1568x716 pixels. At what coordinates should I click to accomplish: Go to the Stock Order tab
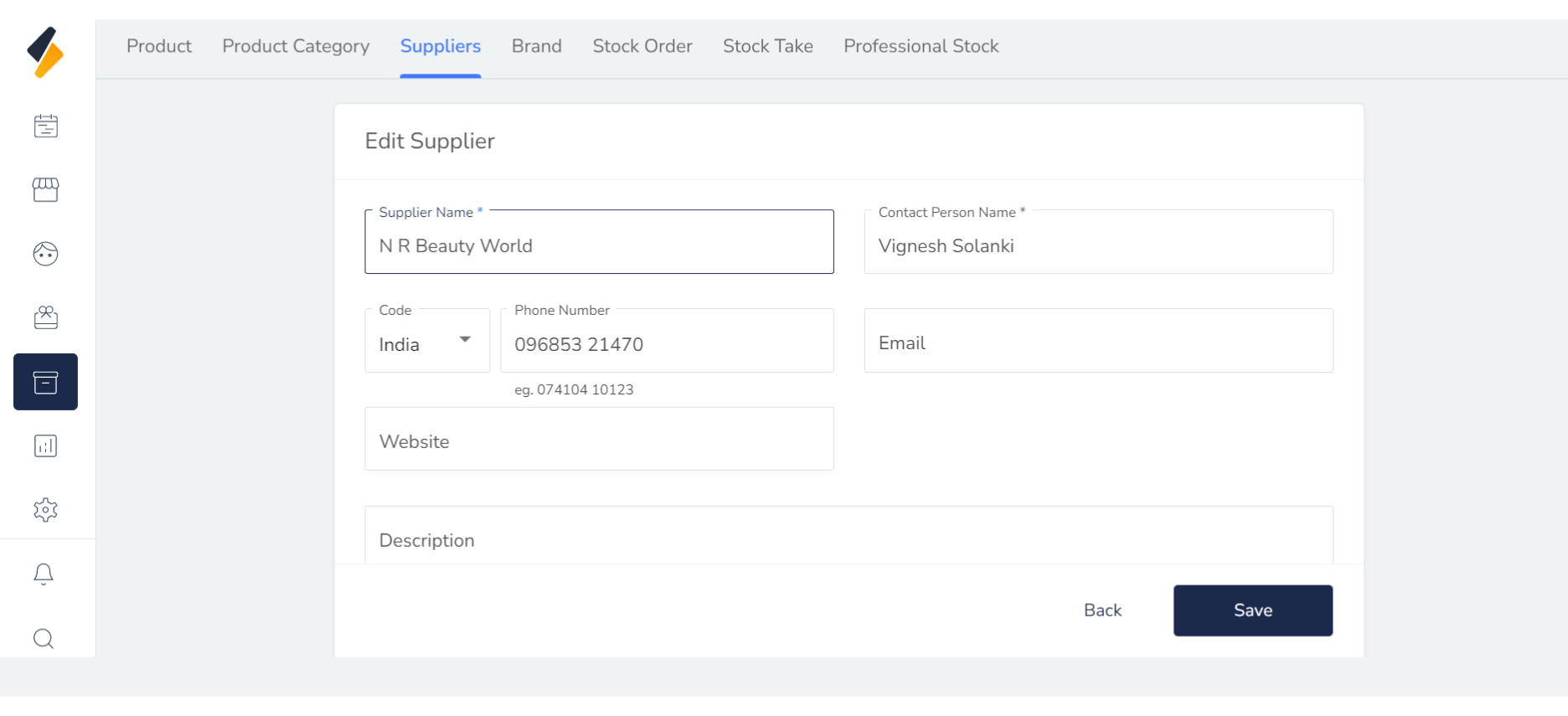click(642, 46)
